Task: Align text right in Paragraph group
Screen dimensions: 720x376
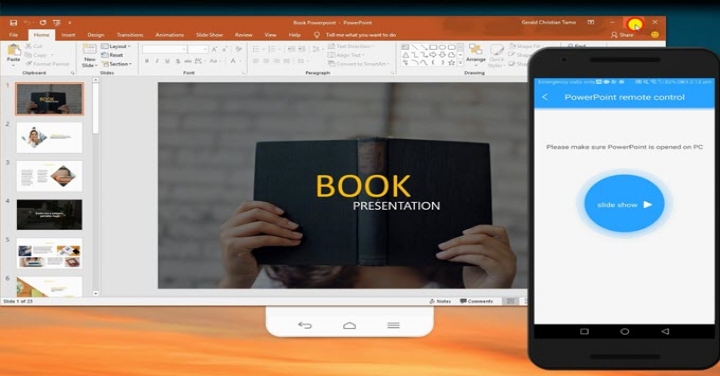Action: [276, 61]
